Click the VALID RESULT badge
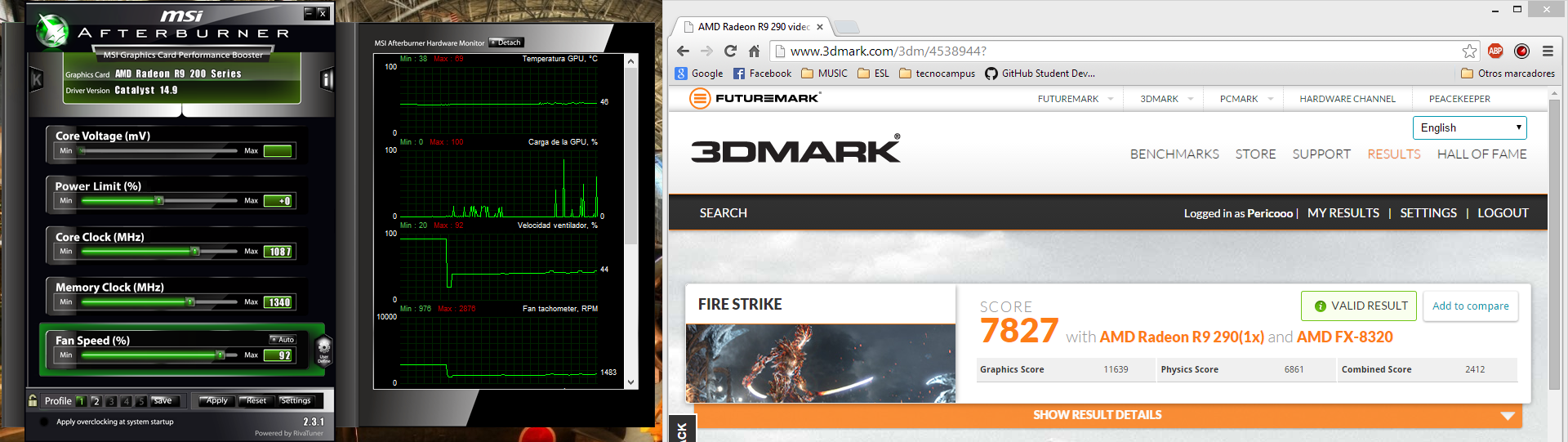The height and width of the screenshot is (442, 1568). coord(1360,306)
